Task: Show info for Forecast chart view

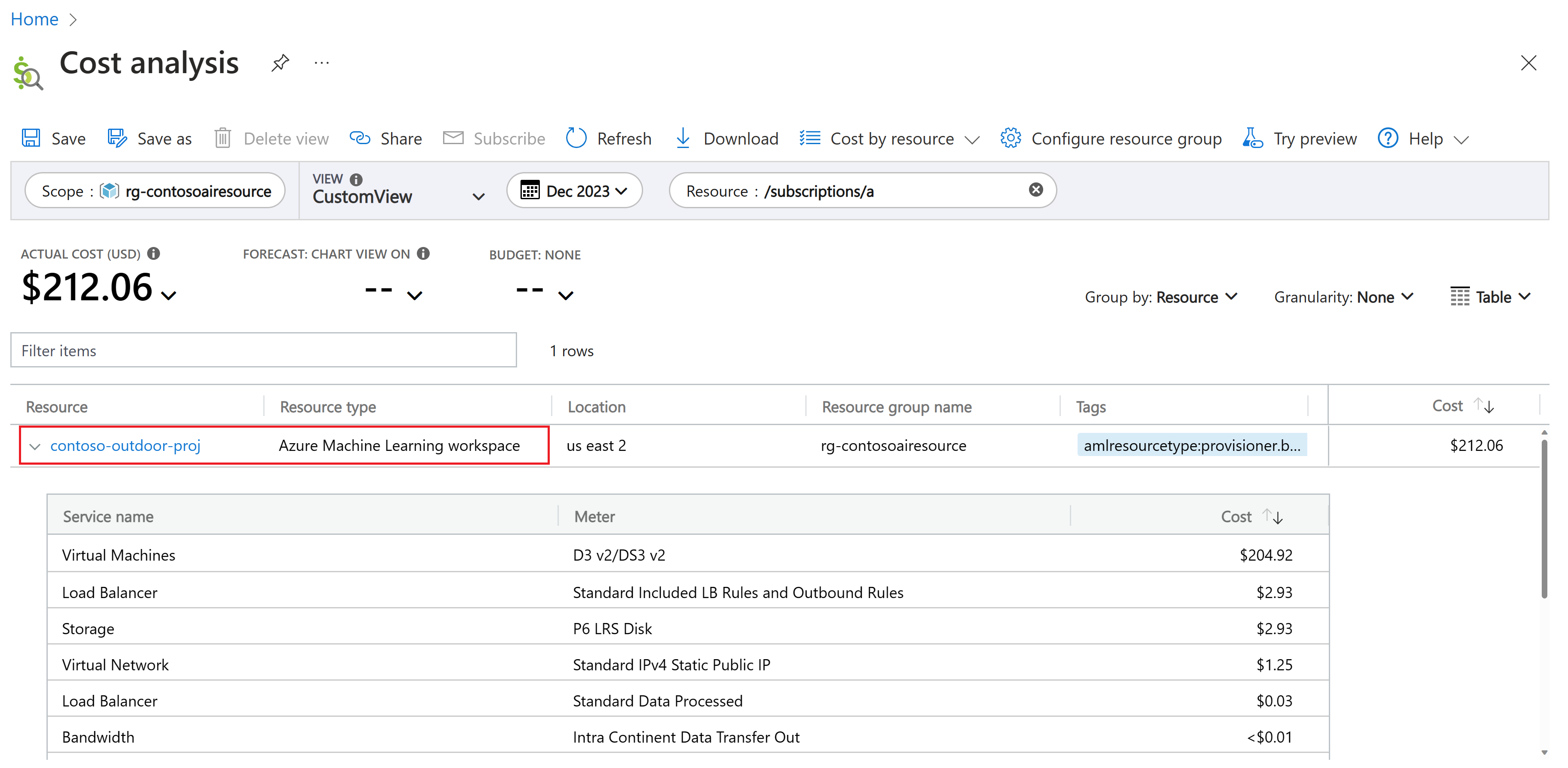Action: [x=424, y=253]
